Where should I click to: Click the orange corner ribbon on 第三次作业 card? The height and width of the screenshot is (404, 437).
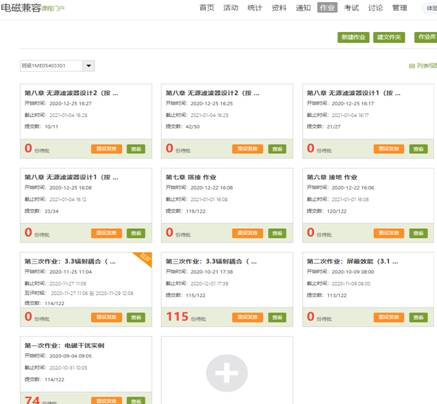click(x=144, y=258)
